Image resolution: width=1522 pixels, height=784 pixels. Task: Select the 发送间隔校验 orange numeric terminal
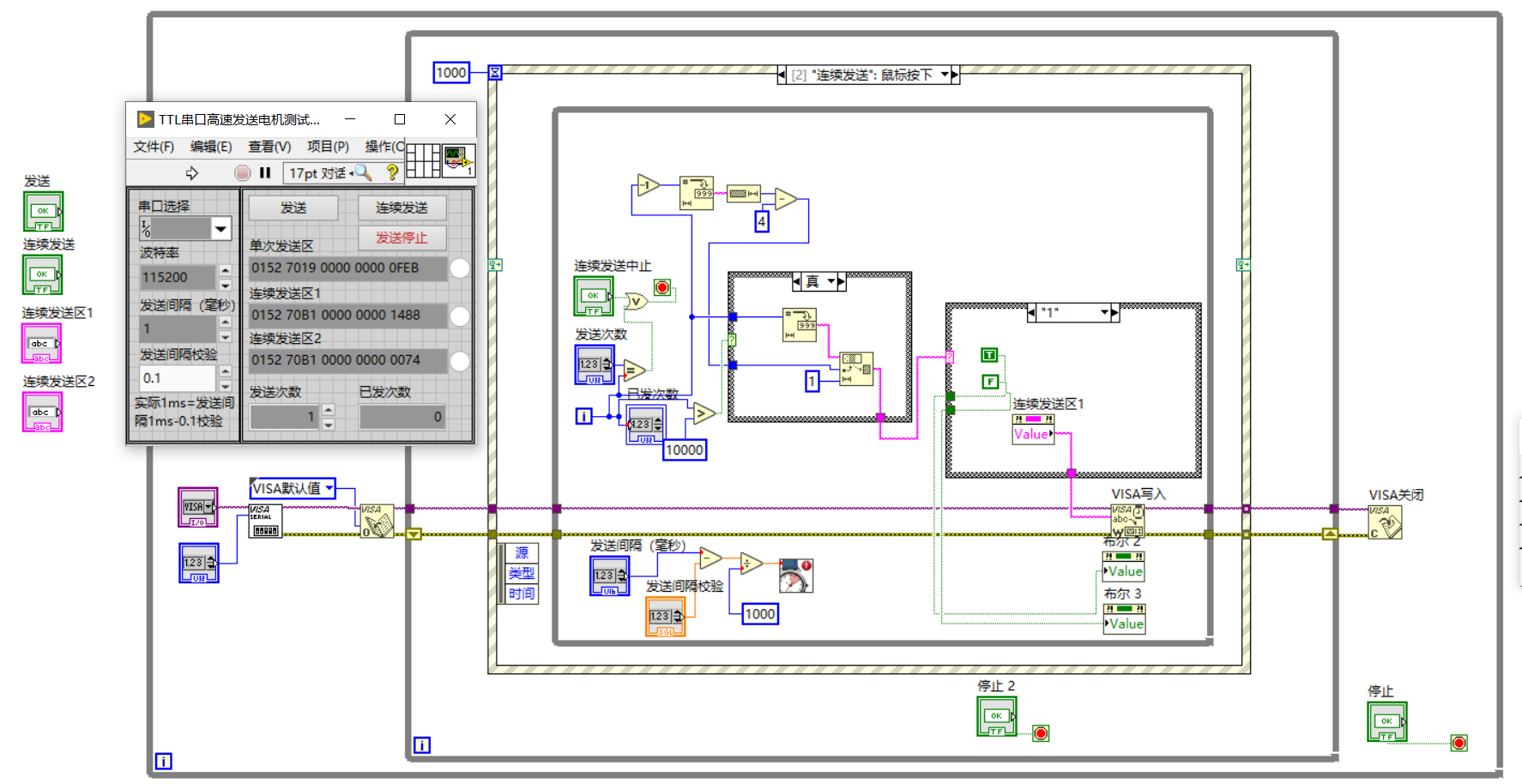(x=666, y=617)
